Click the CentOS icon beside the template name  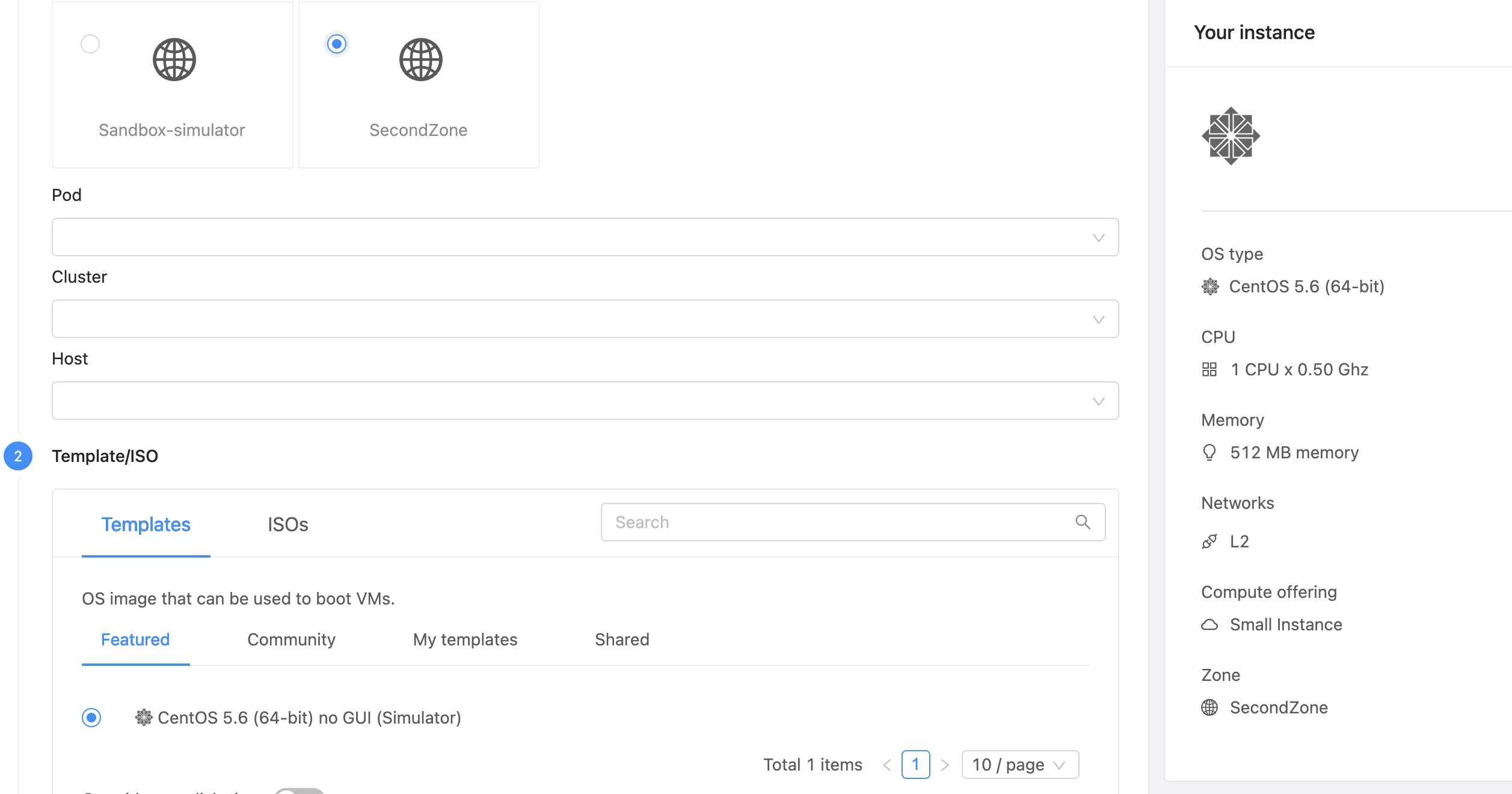(144, 717)
